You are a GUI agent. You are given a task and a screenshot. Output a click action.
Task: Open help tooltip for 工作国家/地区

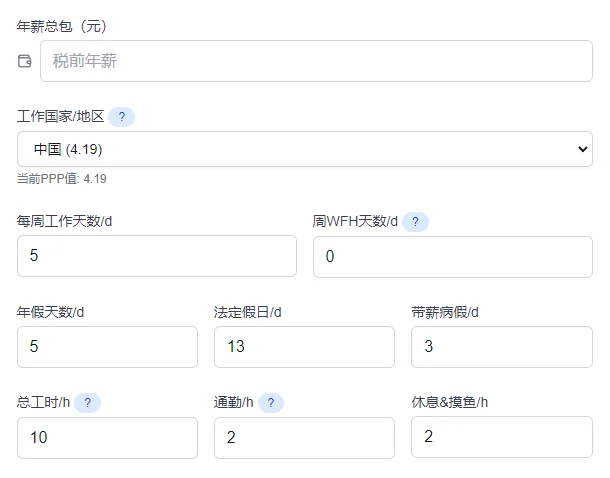point(121,117)
